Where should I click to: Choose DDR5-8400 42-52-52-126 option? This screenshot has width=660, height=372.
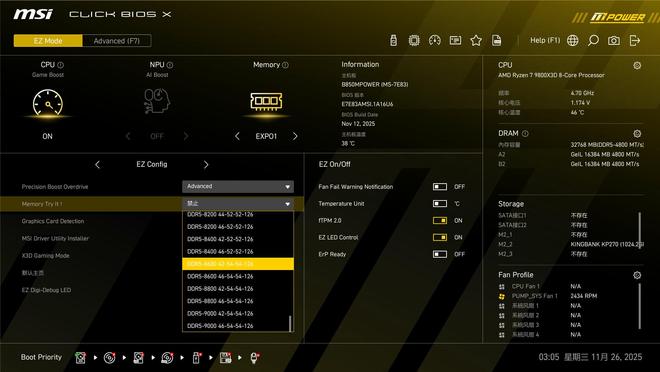click(x=238, y=239)
